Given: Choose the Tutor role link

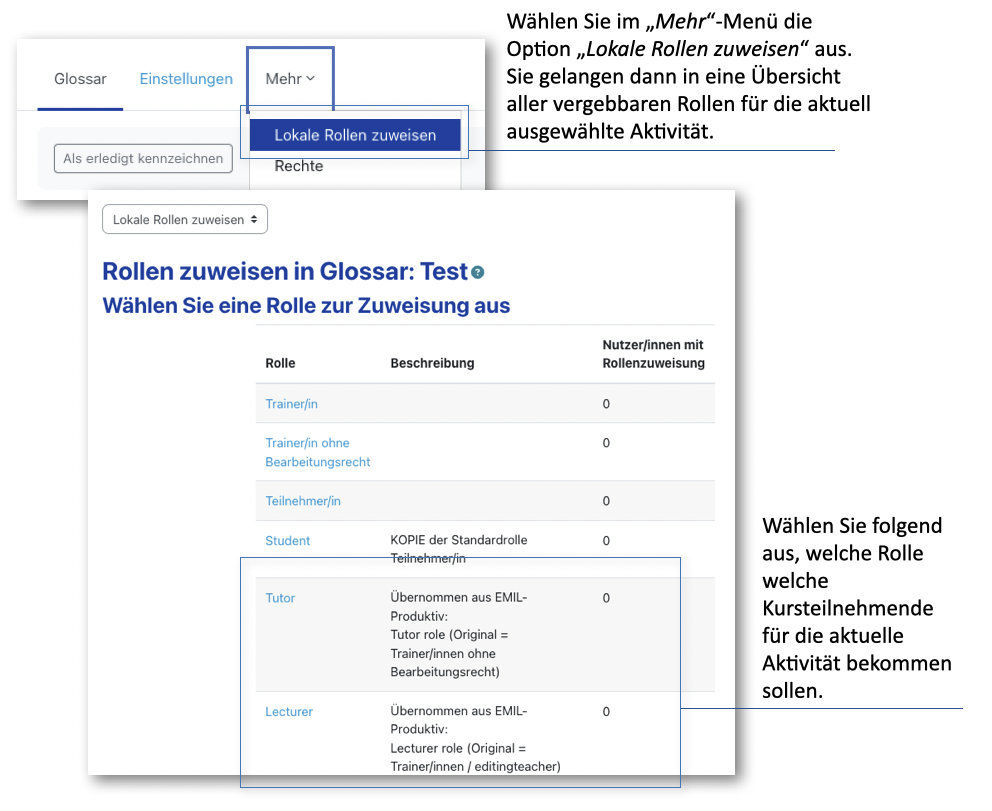Looking at the screenshot, I should [x=280, y=598].
